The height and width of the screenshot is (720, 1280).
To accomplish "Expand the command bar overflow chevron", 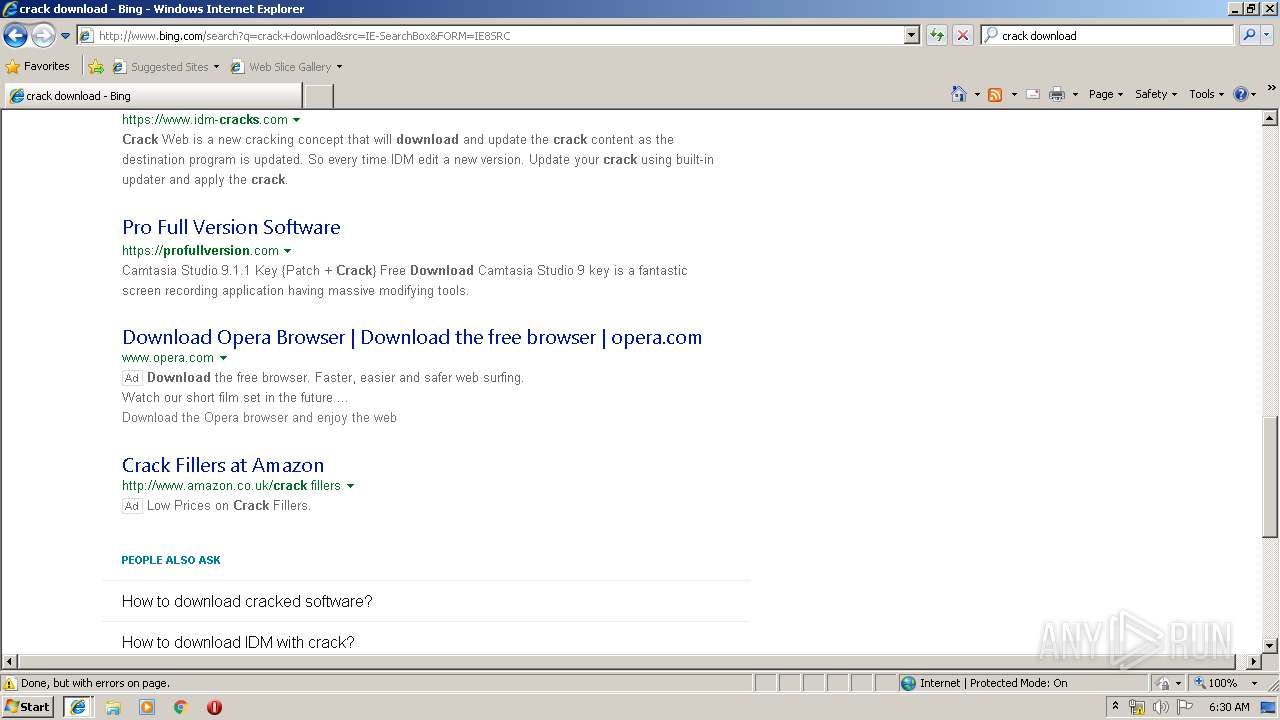I will (1271, 89).
